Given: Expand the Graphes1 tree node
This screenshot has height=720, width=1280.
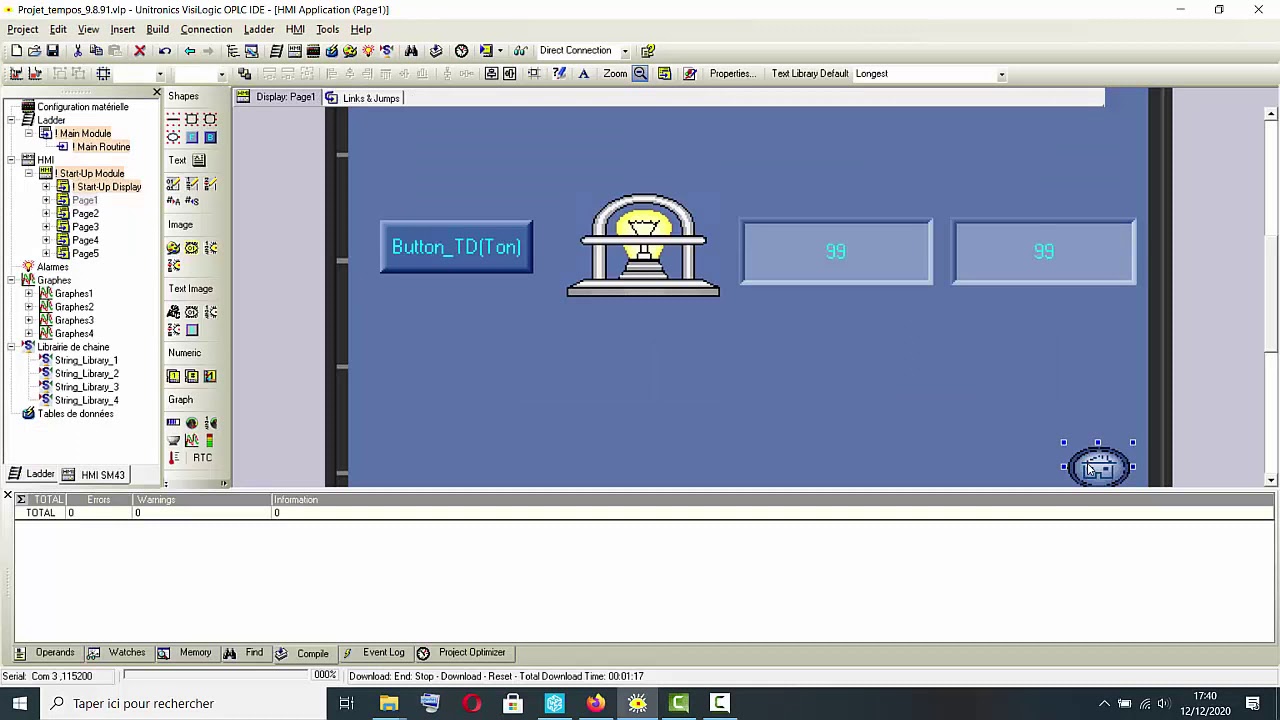Looking at the screenshot, I should pos(29,294).
